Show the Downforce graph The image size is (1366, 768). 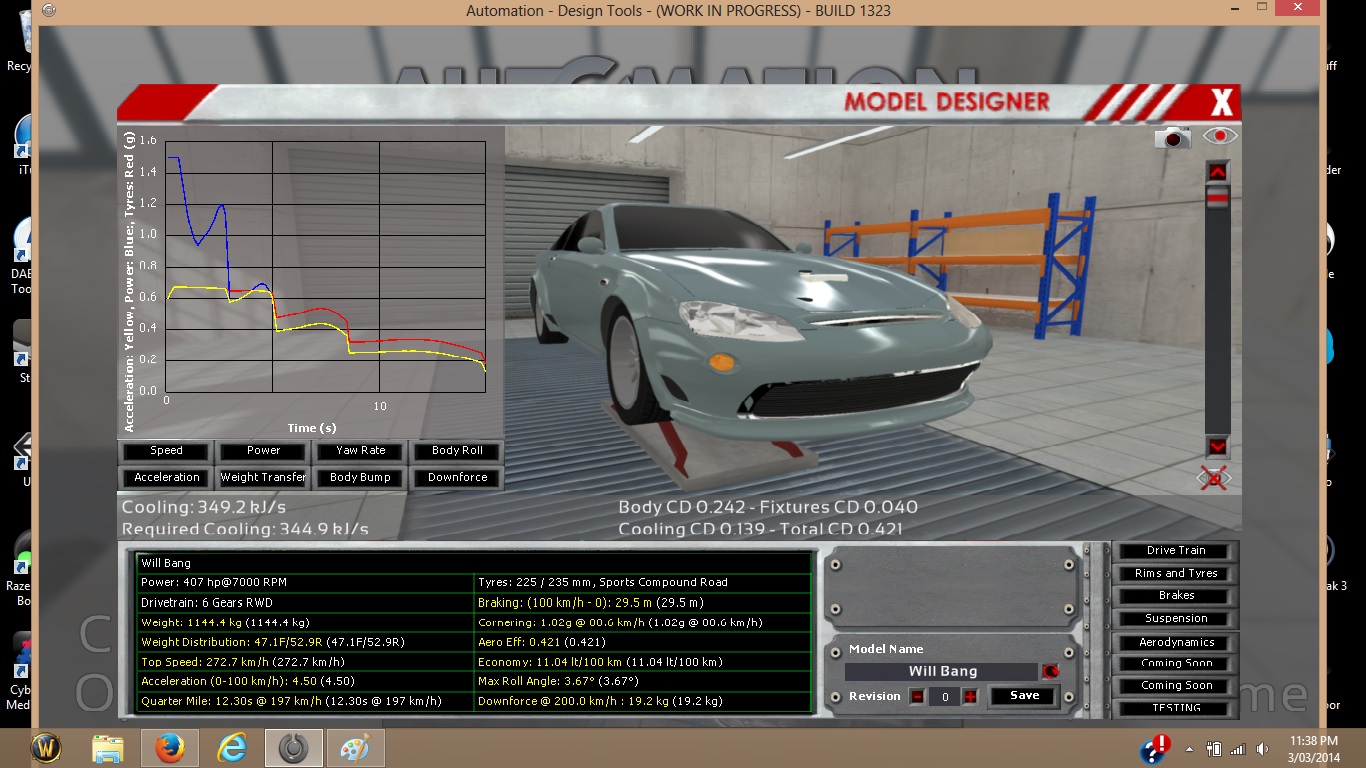pyautogui.click(x=457, y=478)
